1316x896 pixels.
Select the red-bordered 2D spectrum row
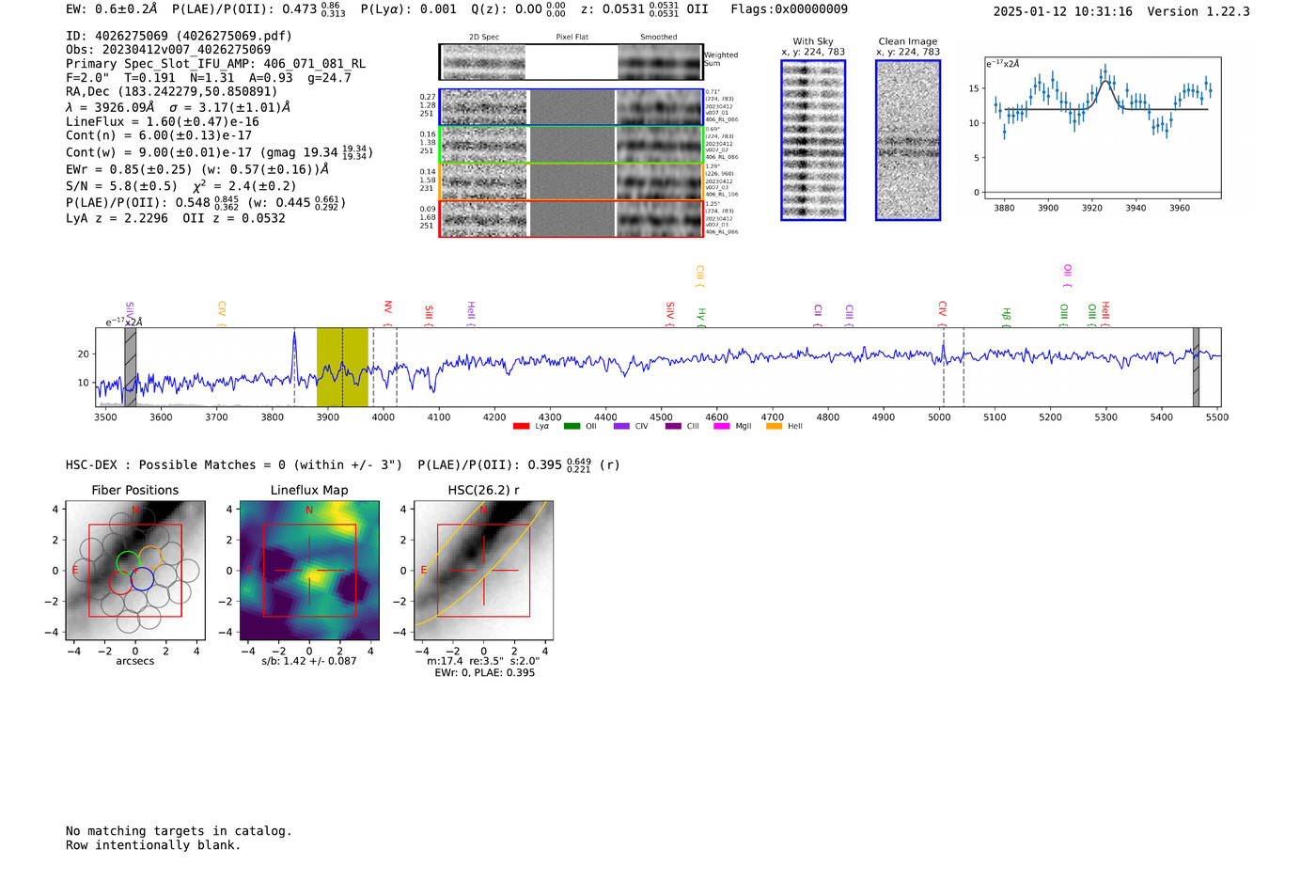(x=572, y=218)
